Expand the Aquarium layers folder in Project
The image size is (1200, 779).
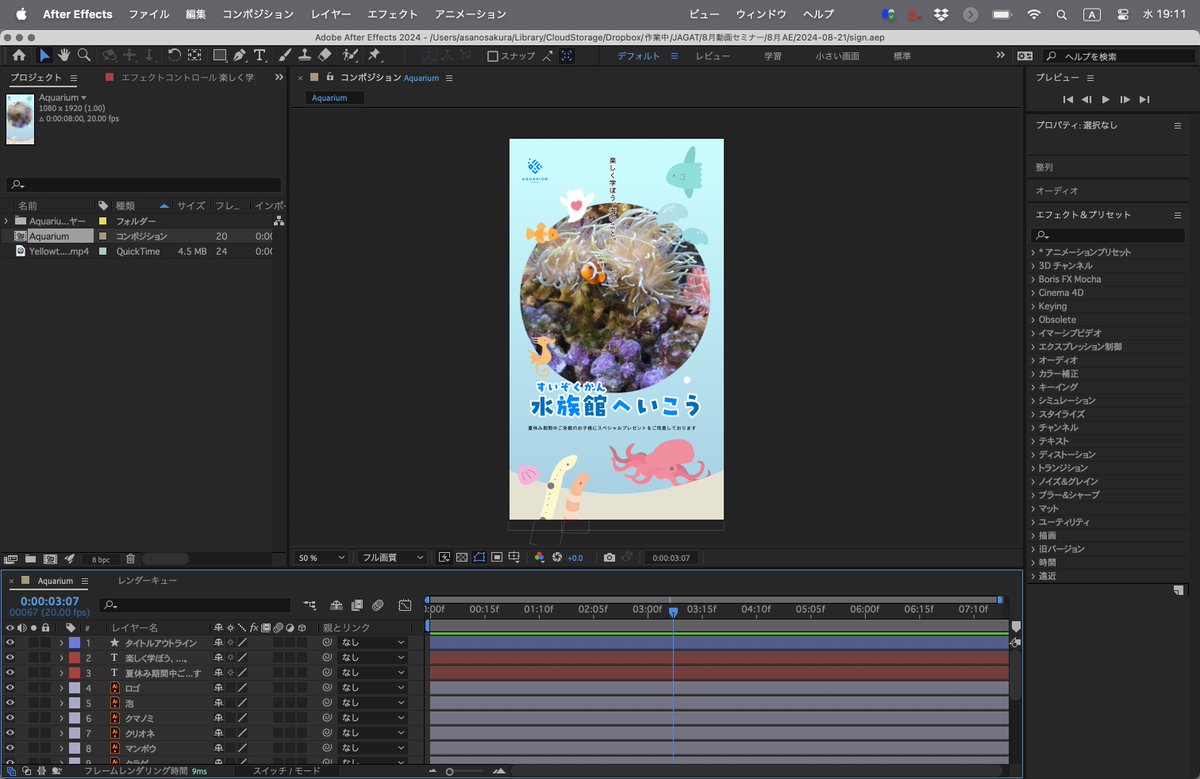(x=7, y=221)
